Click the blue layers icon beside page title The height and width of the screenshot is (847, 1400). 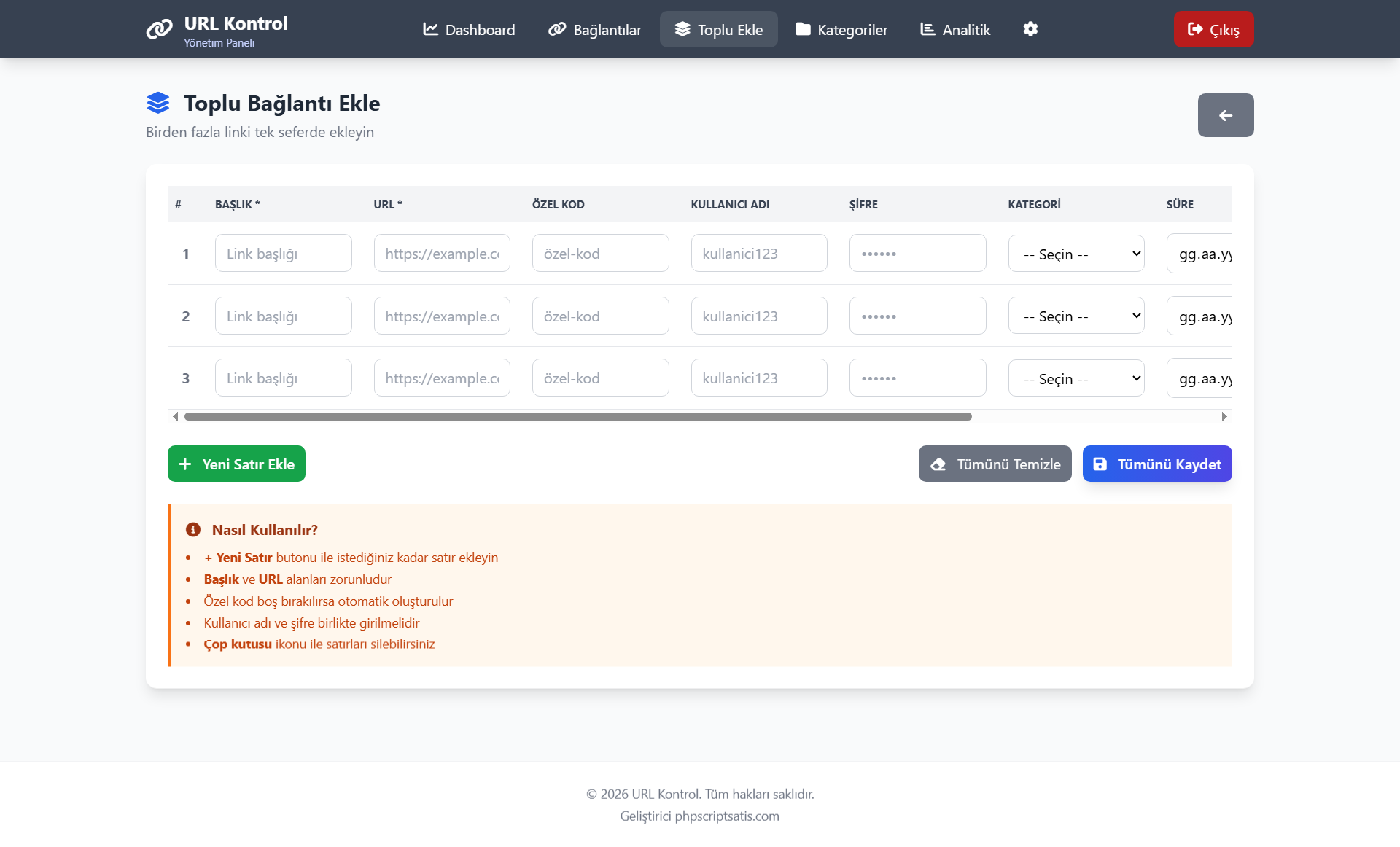[x=158, y=103]
